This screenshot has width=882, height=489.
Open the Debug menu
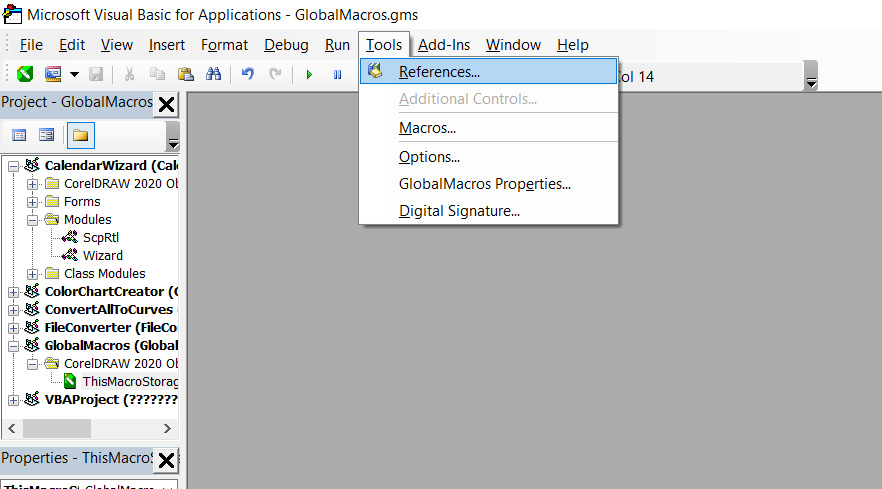pos(286,44)
